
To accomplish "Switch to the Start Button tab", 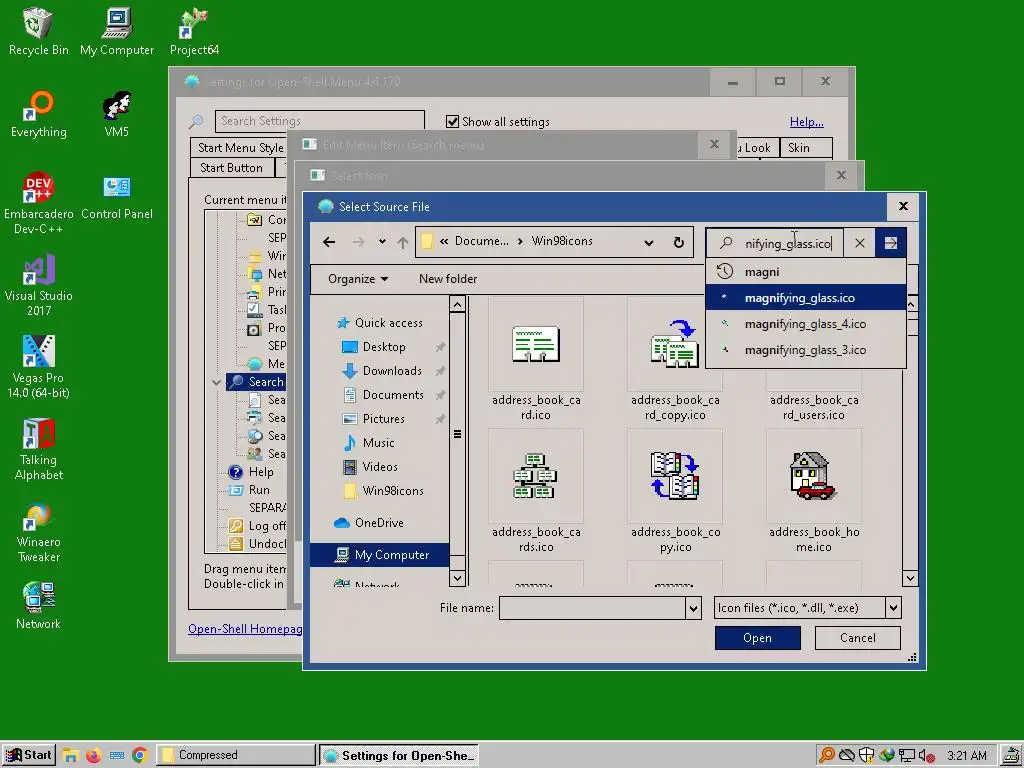I will pyautogui.click(x=231, y=168).
